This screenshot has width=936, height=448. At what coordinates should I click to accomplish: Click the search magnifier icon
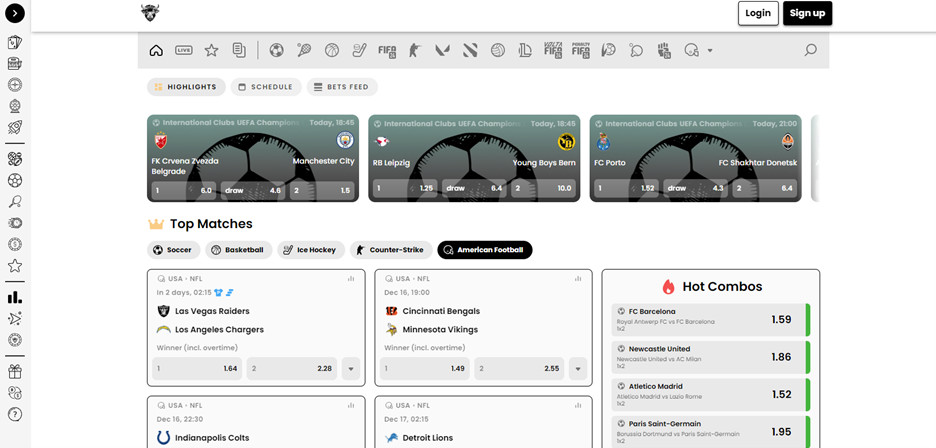click(810, 50)
